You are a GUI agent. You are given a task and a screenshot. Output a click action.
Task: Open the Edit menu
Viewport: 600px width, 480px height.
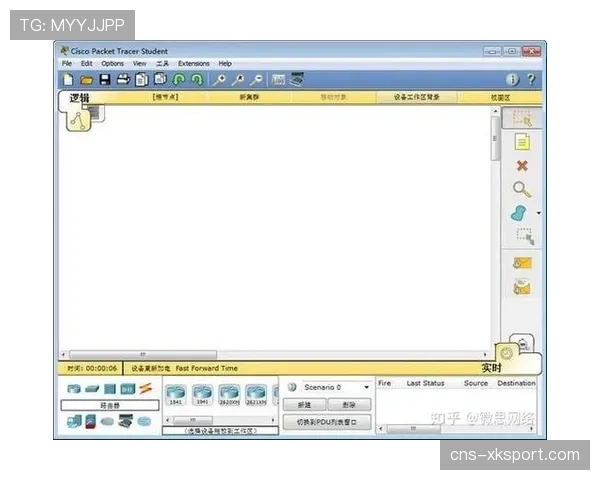coord(86,64)
